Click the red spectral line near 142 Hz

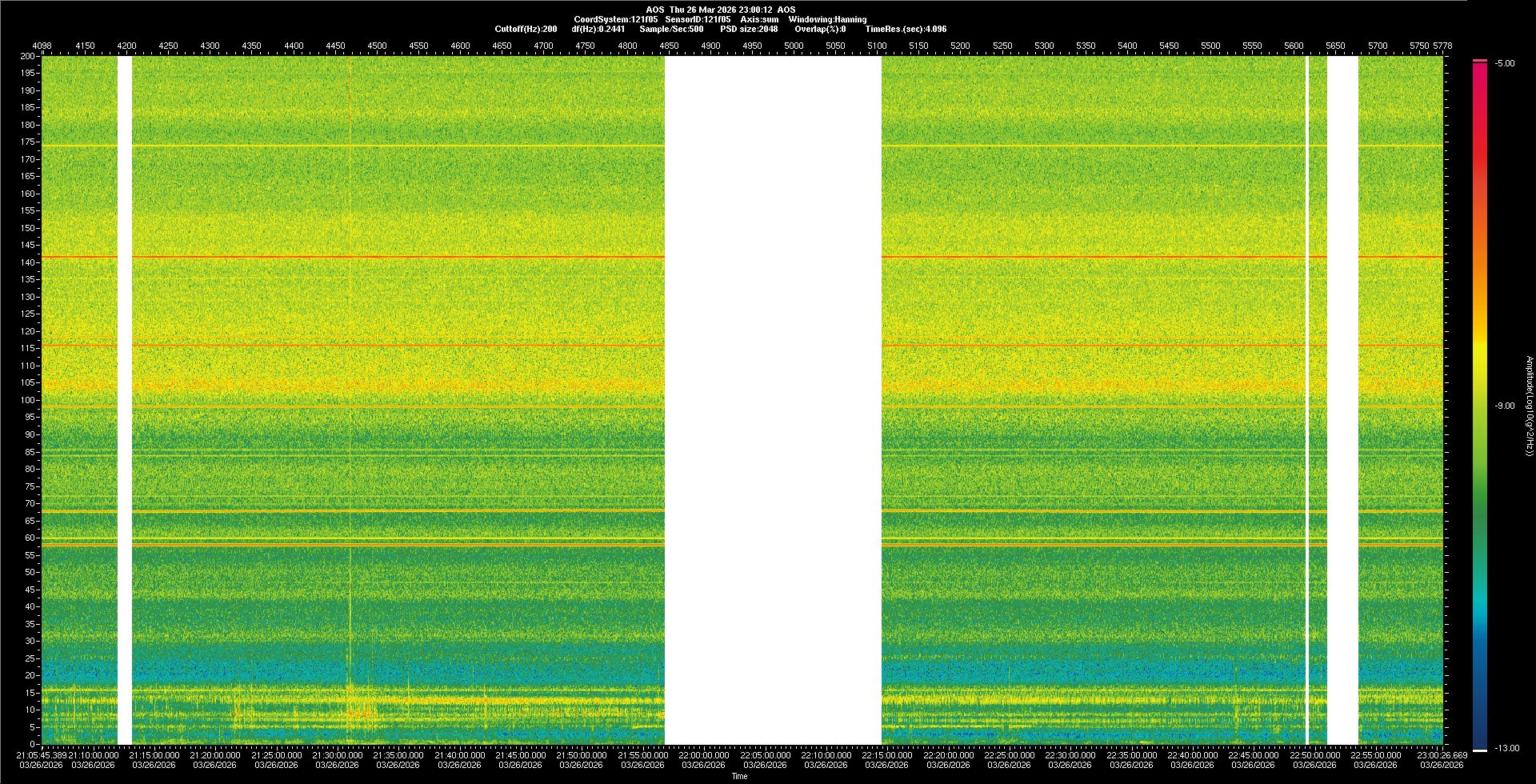pyautogui.click(x=384, y=257)
